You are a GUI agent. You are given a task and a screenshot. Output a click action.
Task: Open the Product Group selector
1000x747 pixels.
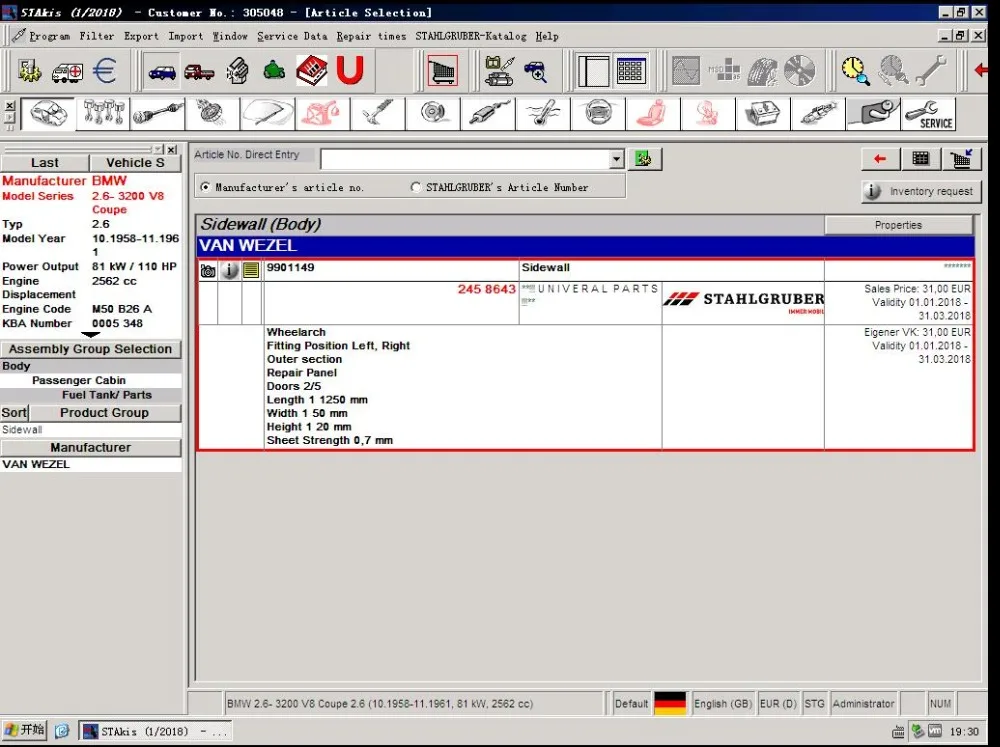[x=105, y=413]
